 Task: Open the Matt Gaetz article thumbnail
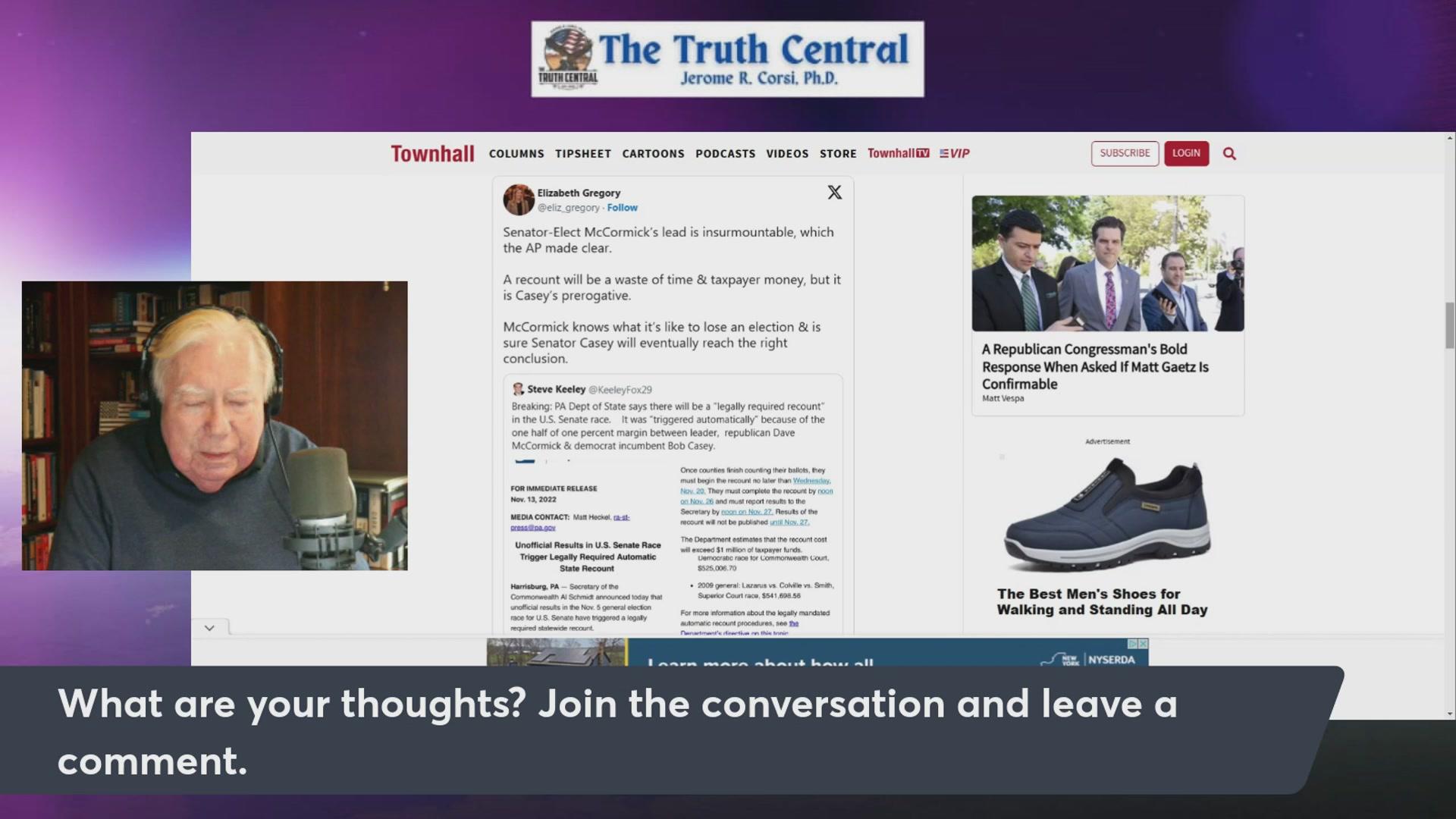(x=1108, y=263)
